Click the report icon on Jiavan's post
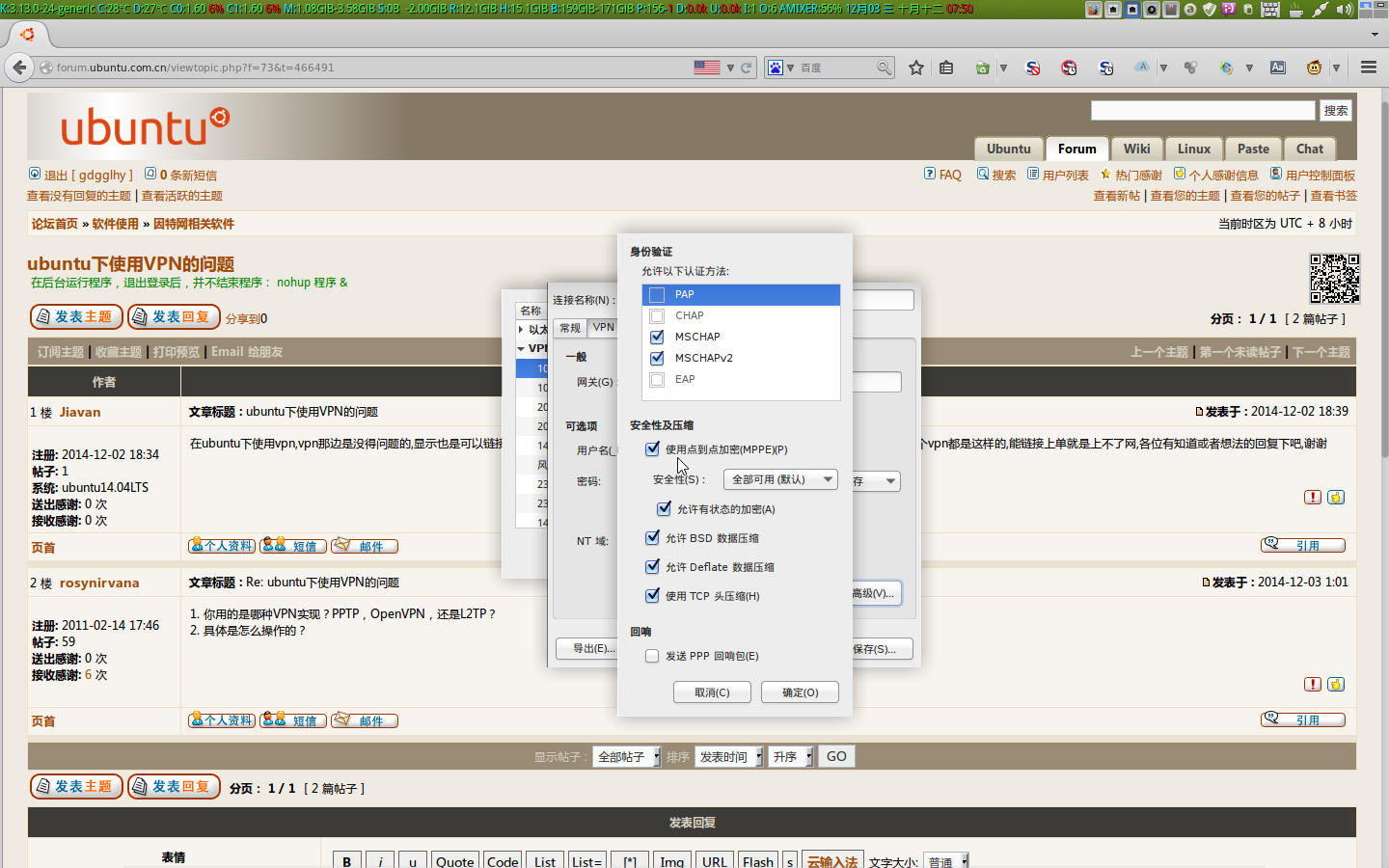The width and height of the screenshot is (1389, 868). click(1313, 498)
